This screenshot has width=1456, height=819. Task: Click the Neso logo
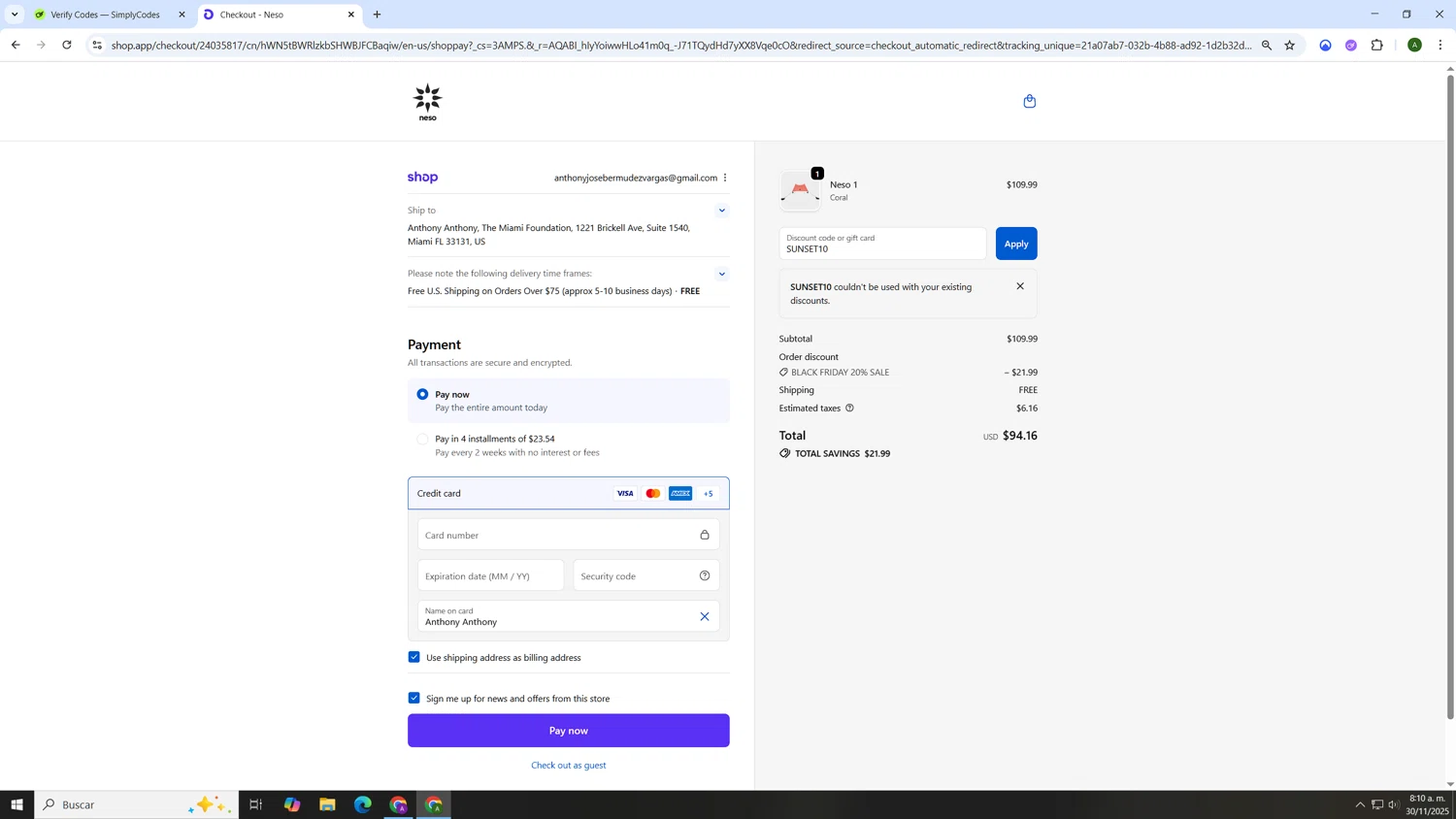click(427, 102)
